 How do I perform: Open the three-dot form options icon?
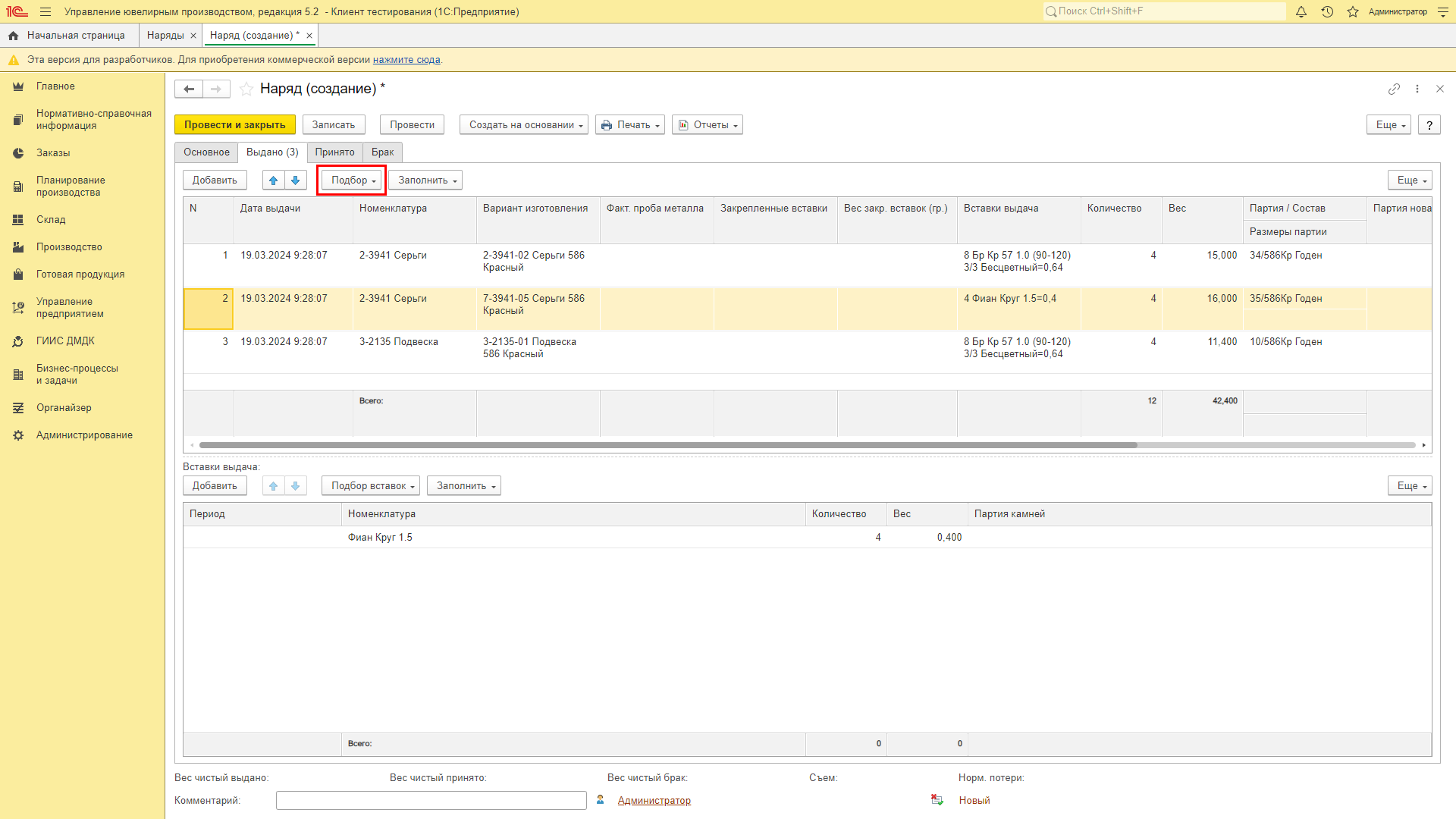click(x=1417, y=89)
